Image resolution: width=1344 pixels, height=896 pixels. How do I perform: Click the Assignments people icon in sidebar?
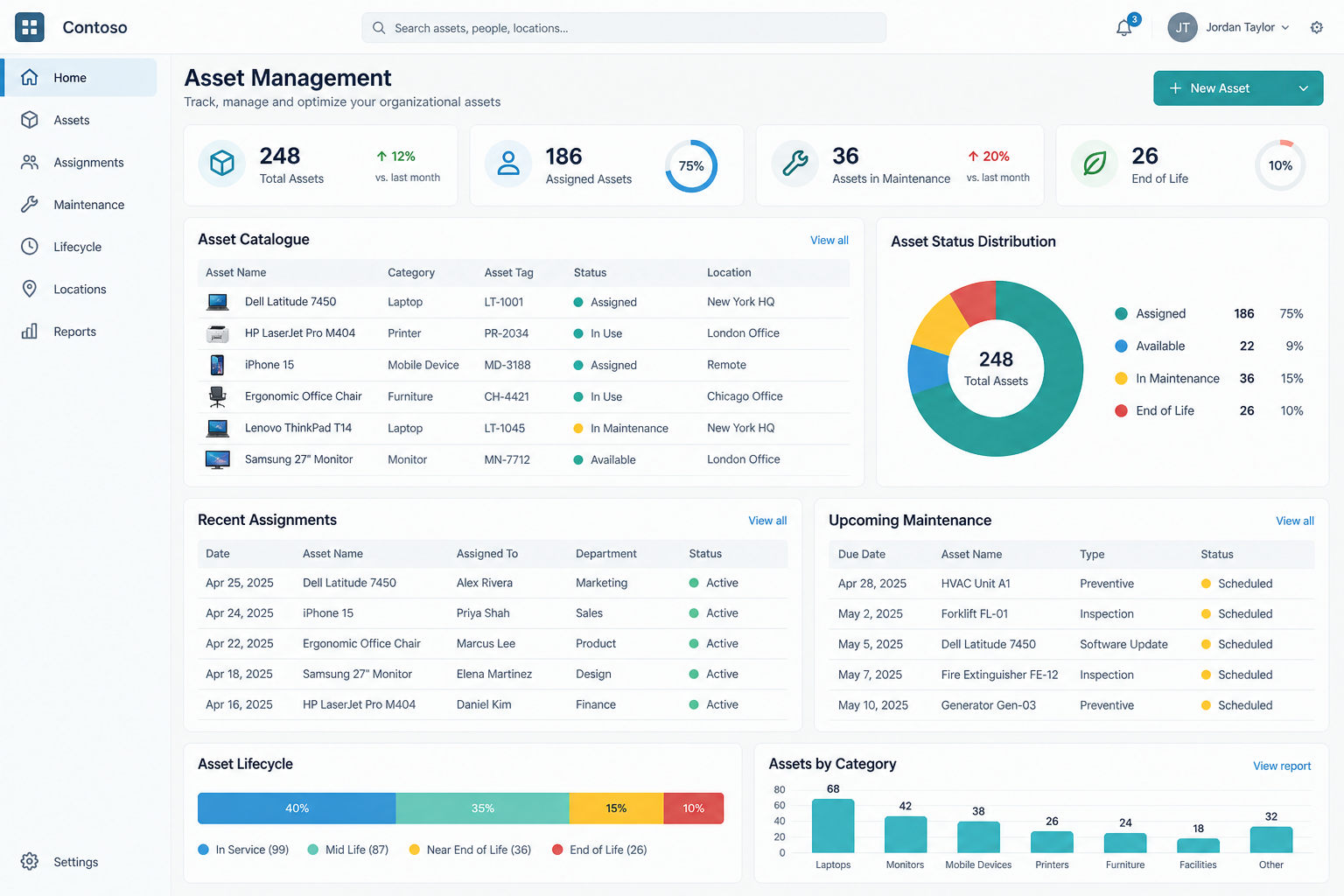30,162
